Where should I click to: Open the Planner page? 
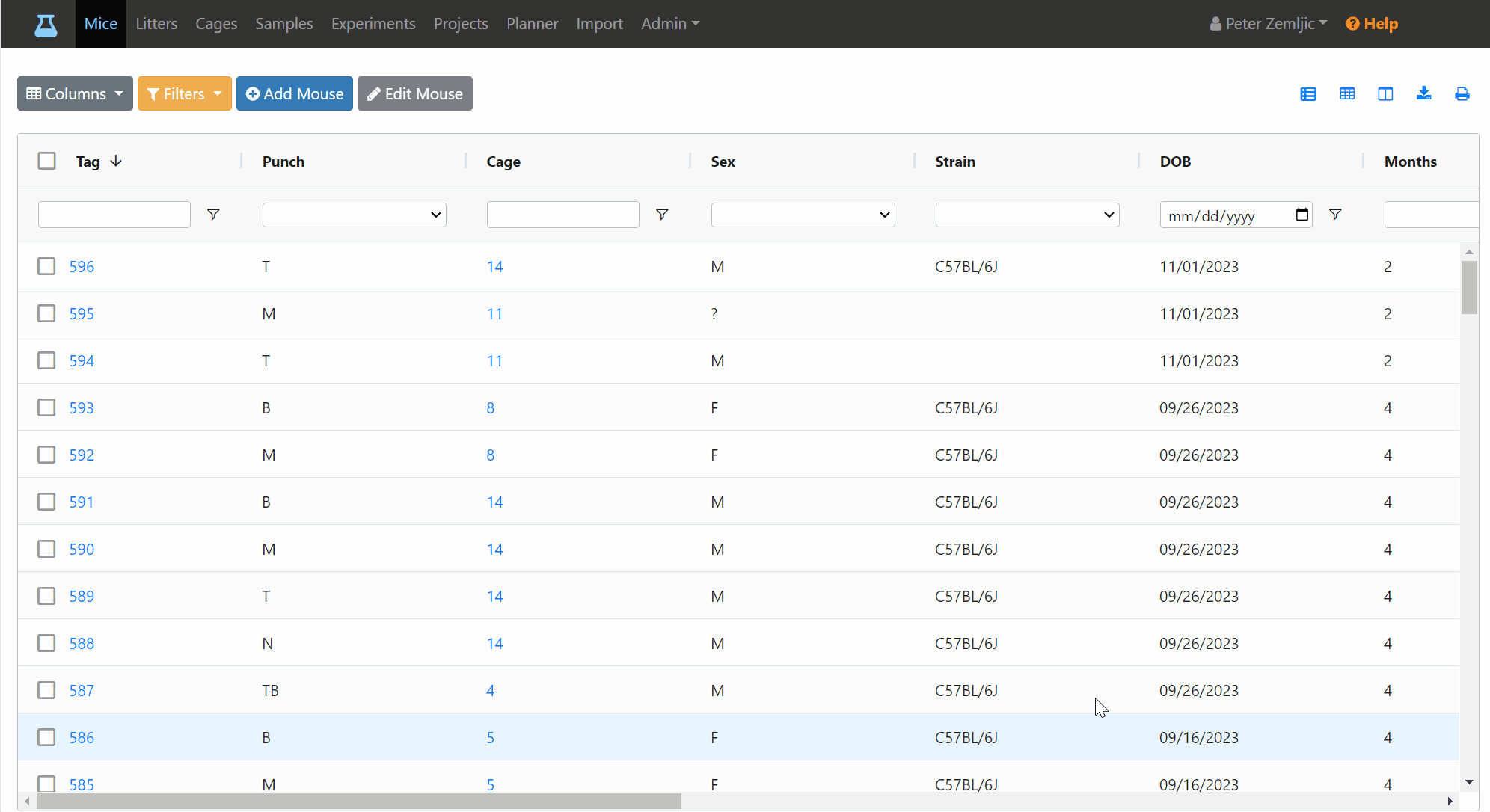[x=533, y=24]
